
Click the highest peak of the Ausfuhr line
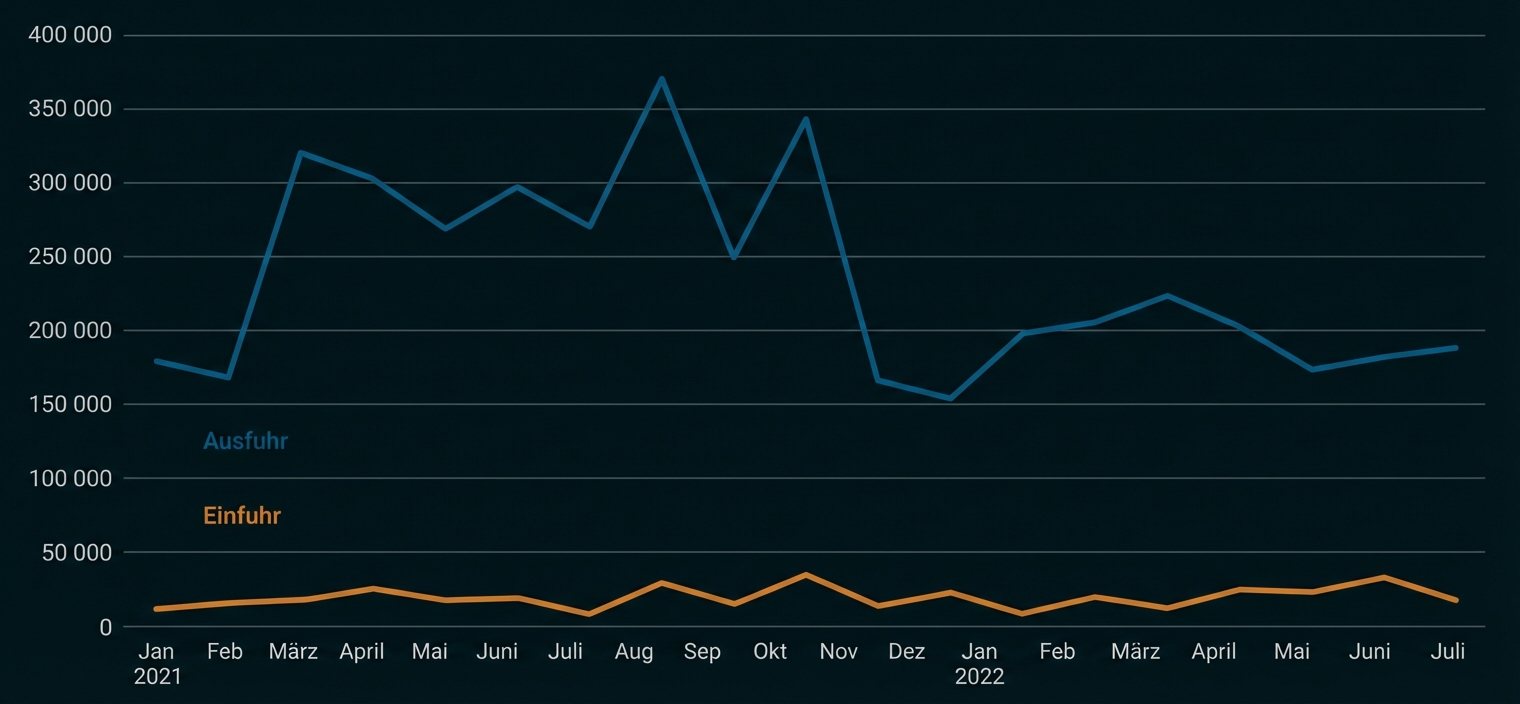click(x=661, y=78)
